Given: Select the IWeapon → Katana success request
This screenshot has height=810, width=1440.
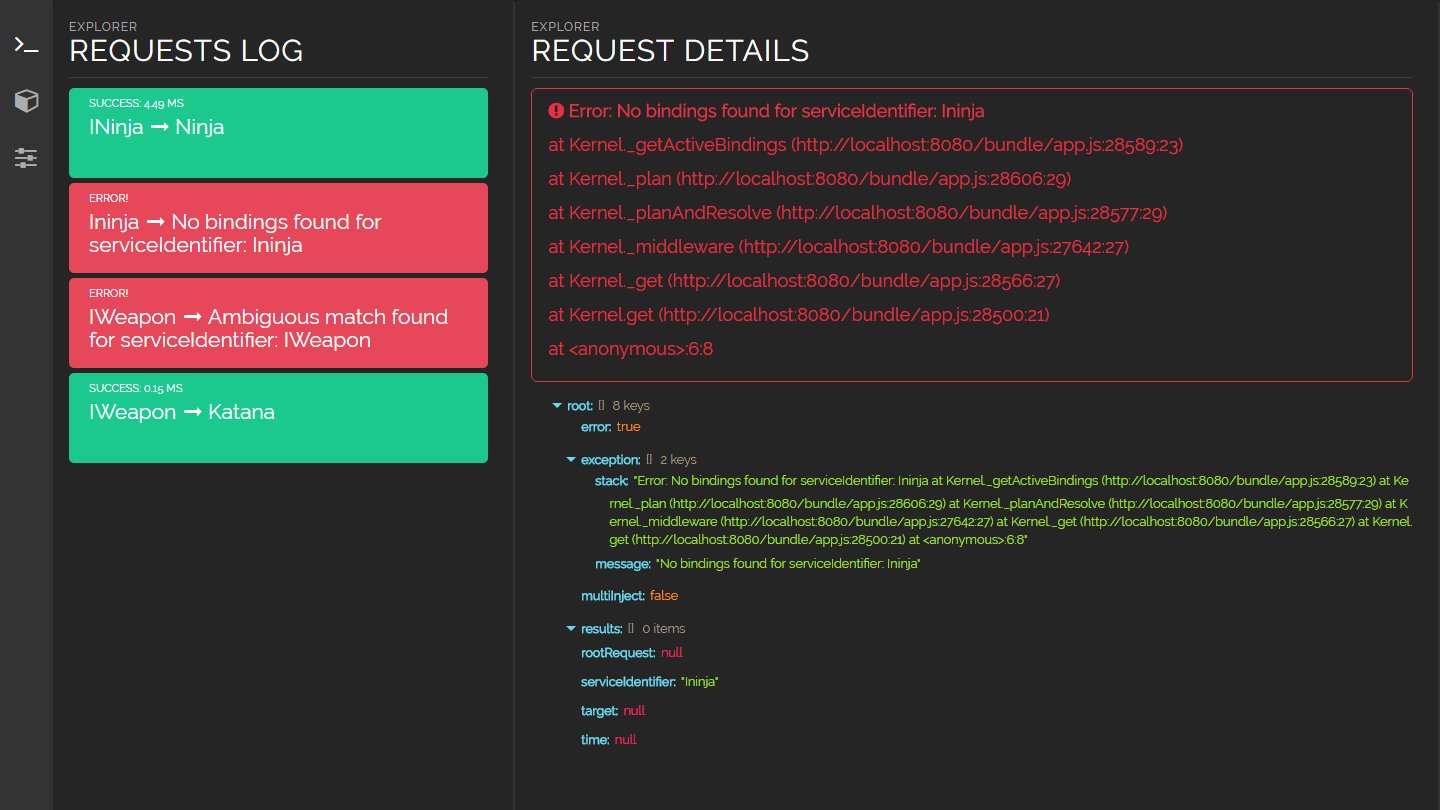Looking at the screenshot, I should (x=278, y=418).
